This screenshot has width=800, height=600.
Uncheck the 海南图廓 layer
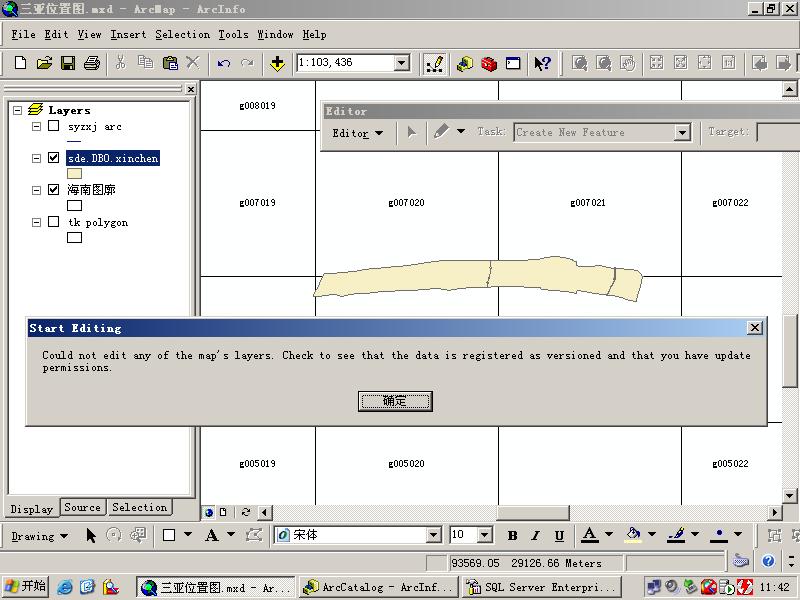[x=54, y=190]
